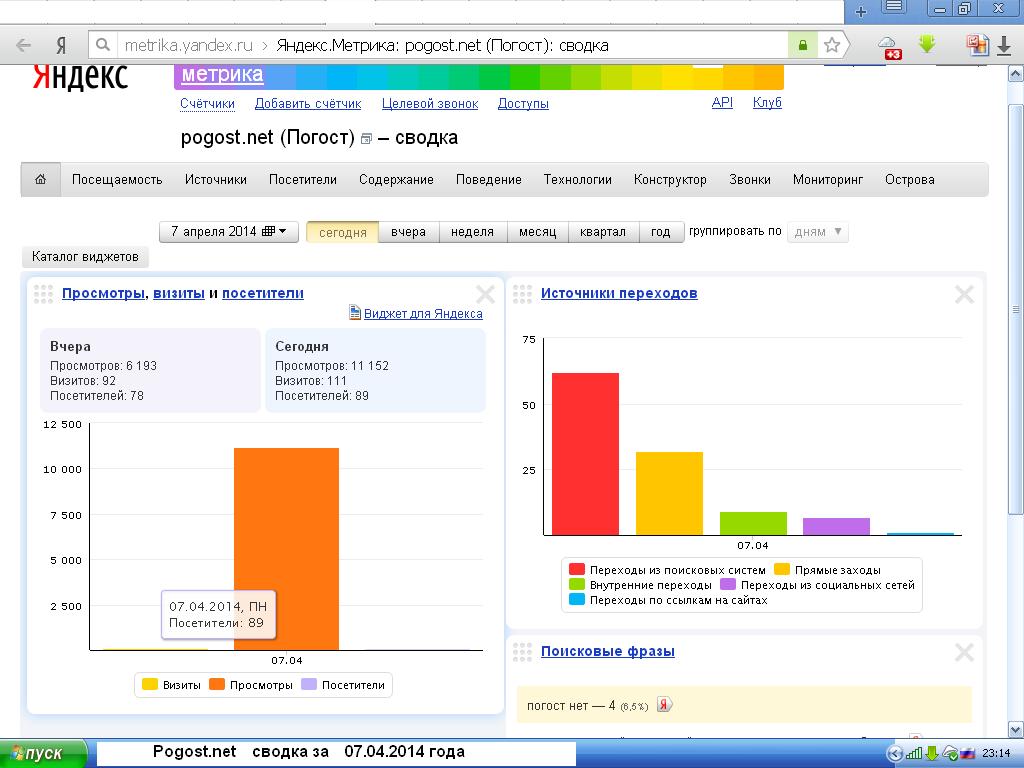Open the Посещаемость menu
This screenshot has height=768, width=1024.
coord(117,180)
